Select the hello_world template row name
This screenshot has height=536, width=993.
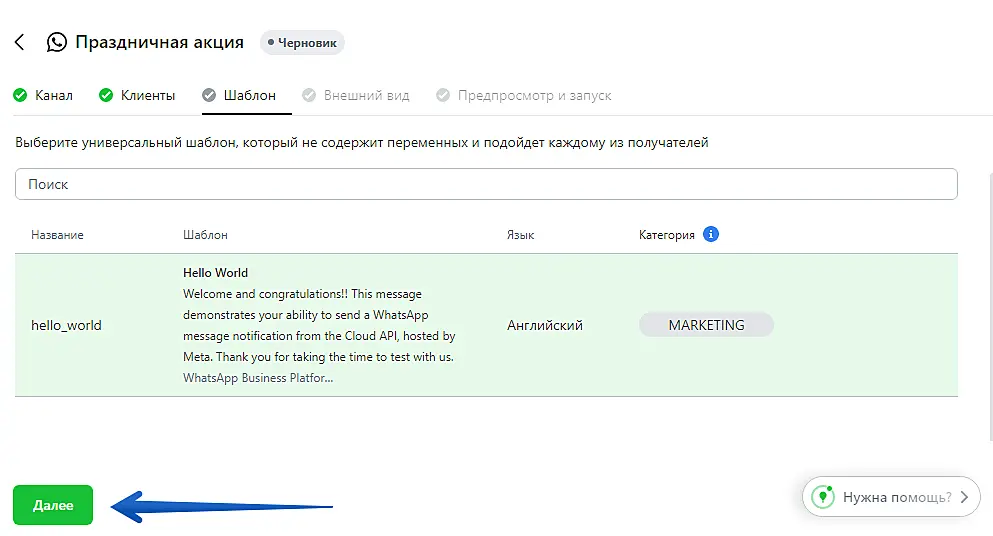[x=66, y=325]
